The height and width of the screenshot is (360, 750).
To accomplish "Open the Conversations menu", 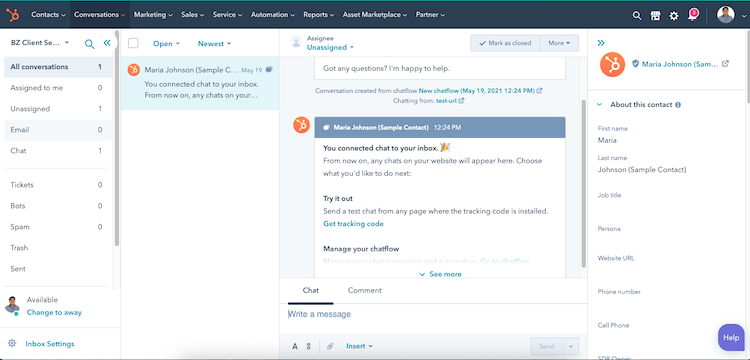I will [x=100, y=15].
